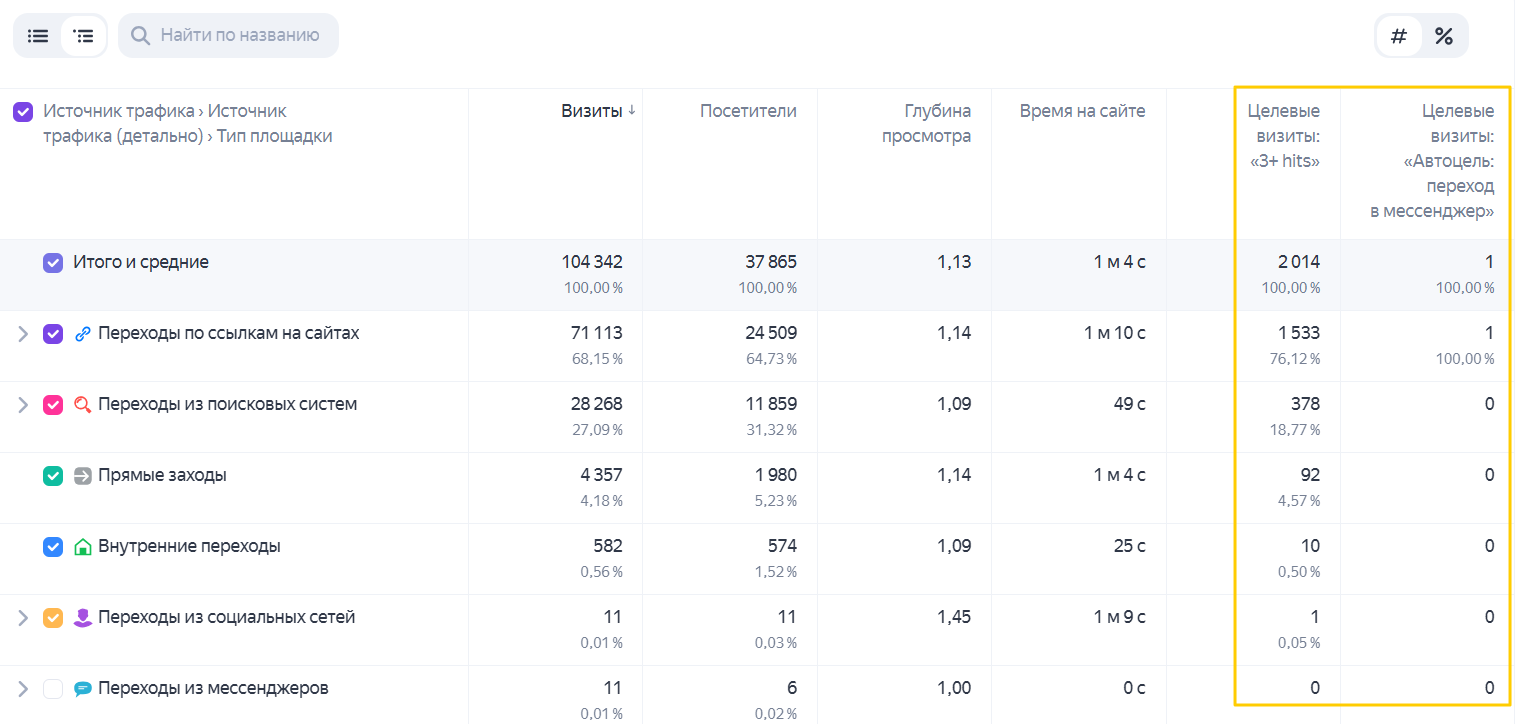Click the search engines magnifier icon
The height and width of the screenshot is (724, 1515).
coord(83,405)
